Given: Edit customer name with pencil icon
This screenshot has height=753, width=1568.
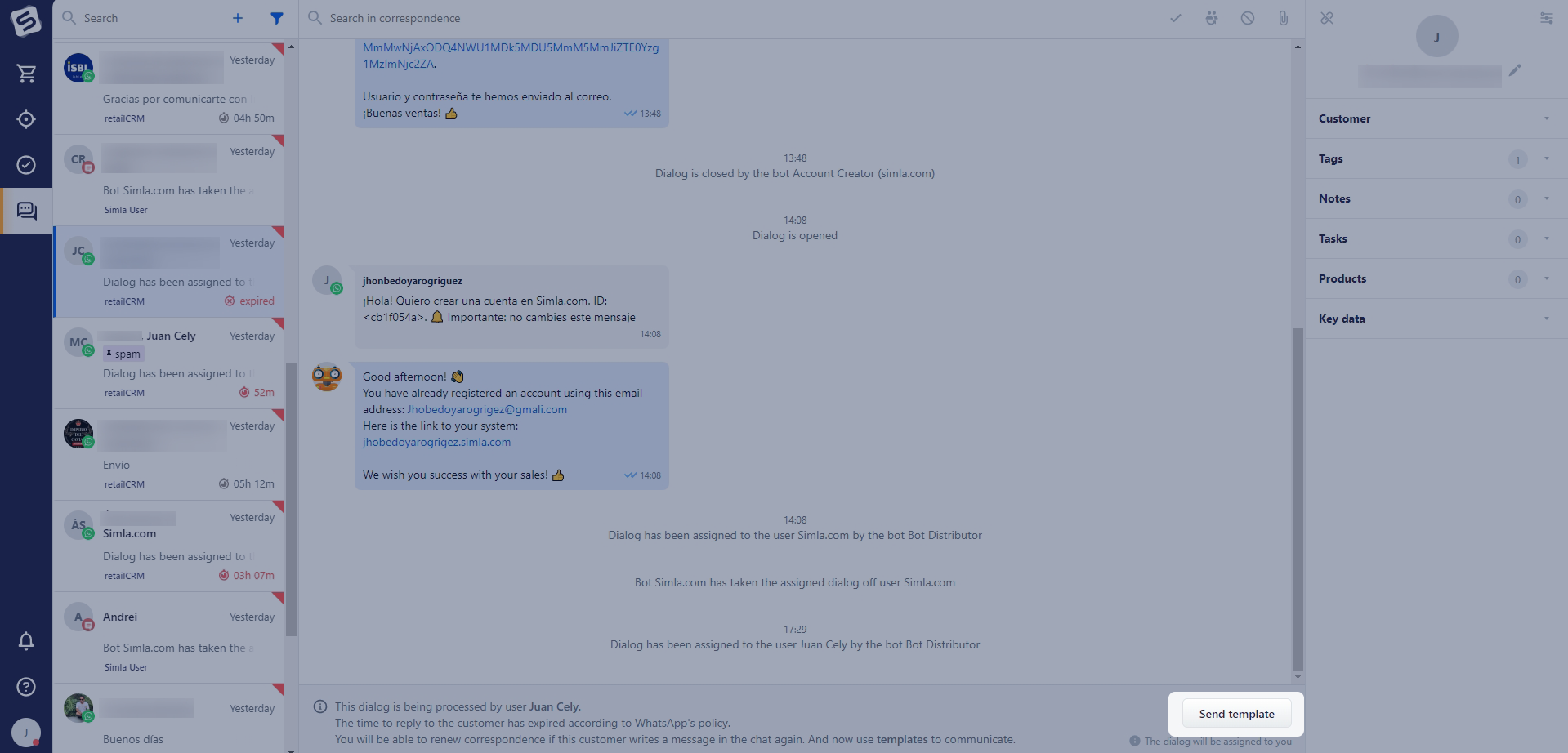Looking at the screenshot, I should tap(1515, 70).
